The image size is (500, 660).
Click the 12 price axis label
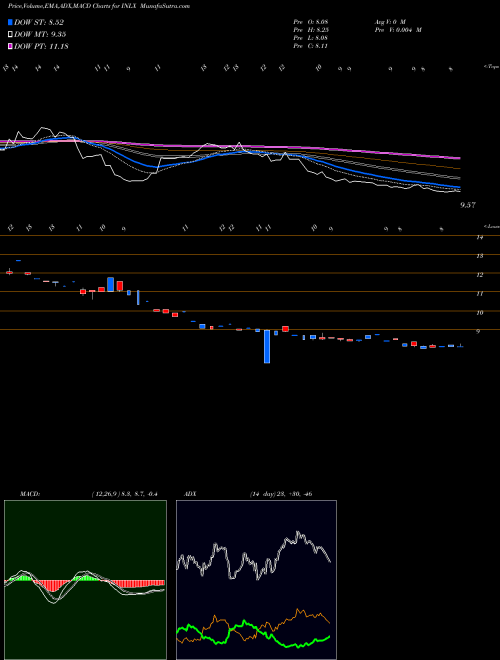[x=479, y=275]
